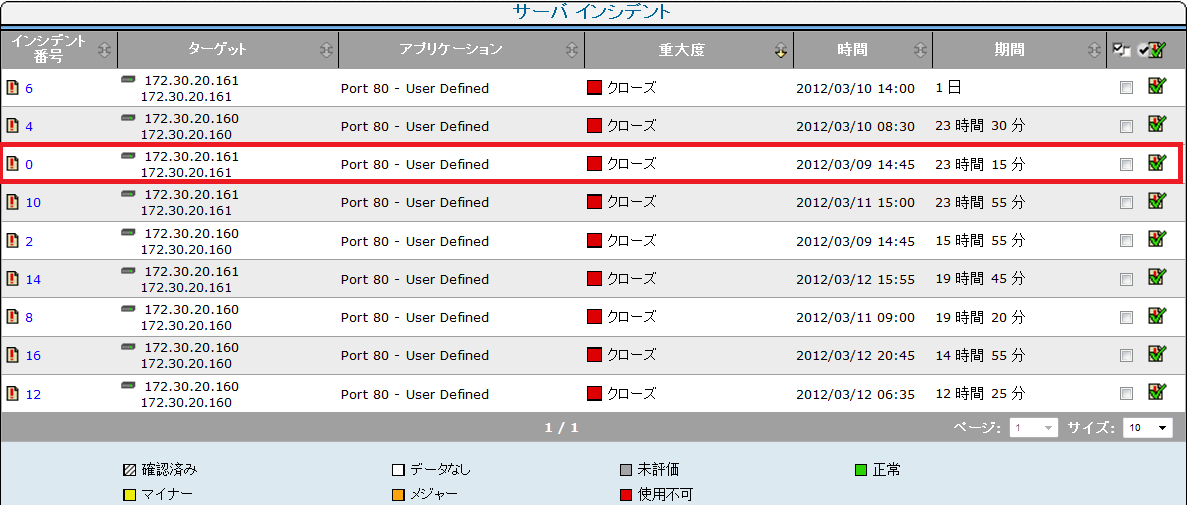Image resolution: width=1187 pixels, height=505 pixels.
Task: Click server icon in incident 10 target
Action: point(128,194)
